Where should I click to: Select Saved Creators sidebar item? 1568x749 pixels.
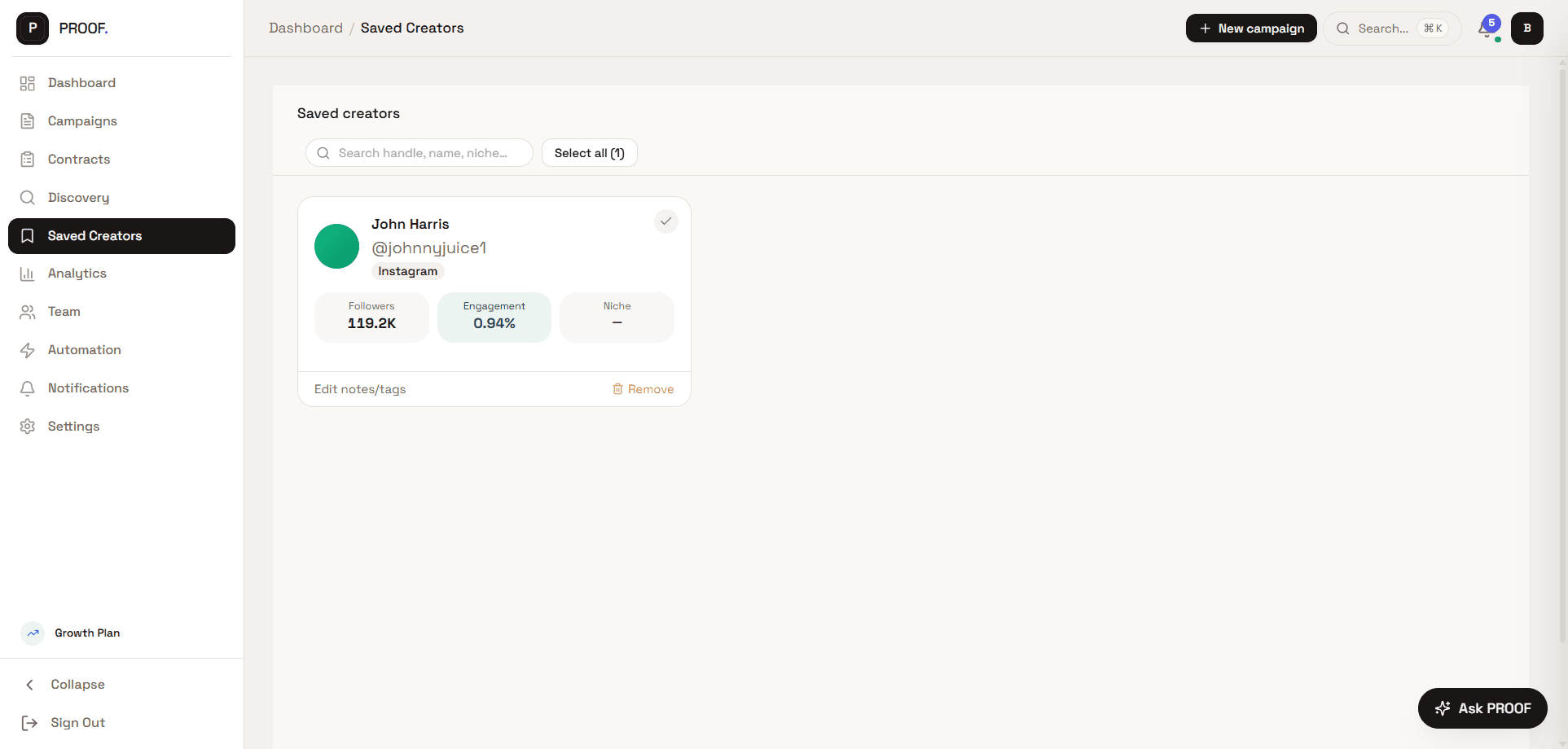121,236
